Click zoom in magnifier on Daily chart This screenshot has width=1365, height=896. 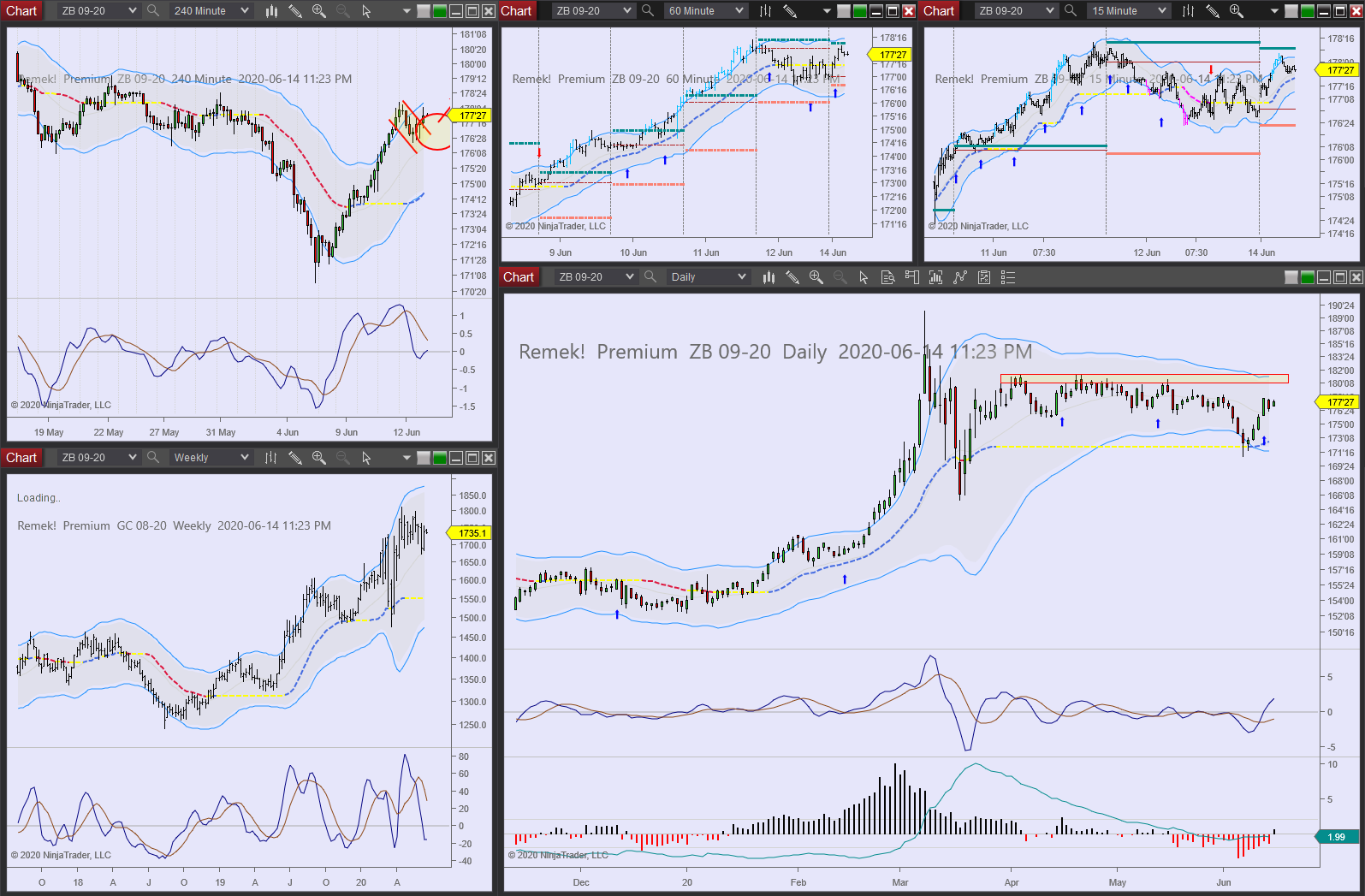816,277
